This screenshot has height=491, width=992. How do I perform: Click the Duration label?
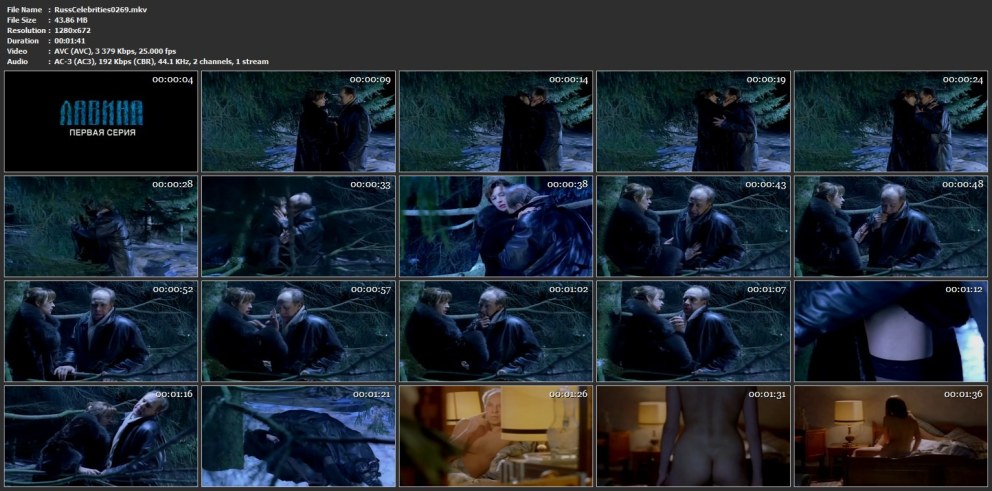23,40
